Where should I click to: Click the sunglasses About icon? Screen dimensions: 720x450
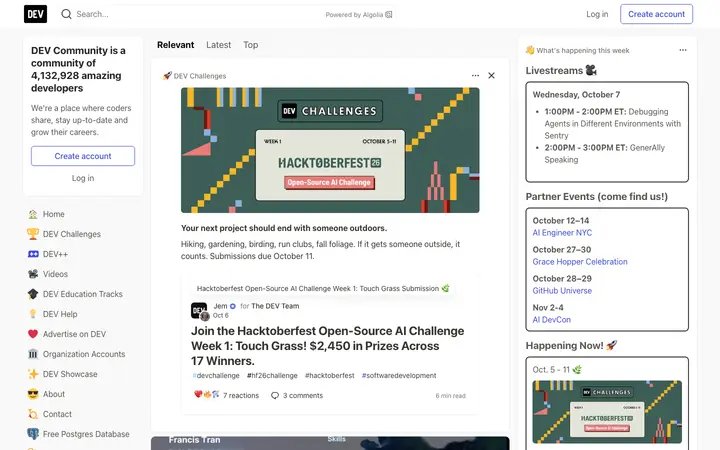tap(33, 394)
